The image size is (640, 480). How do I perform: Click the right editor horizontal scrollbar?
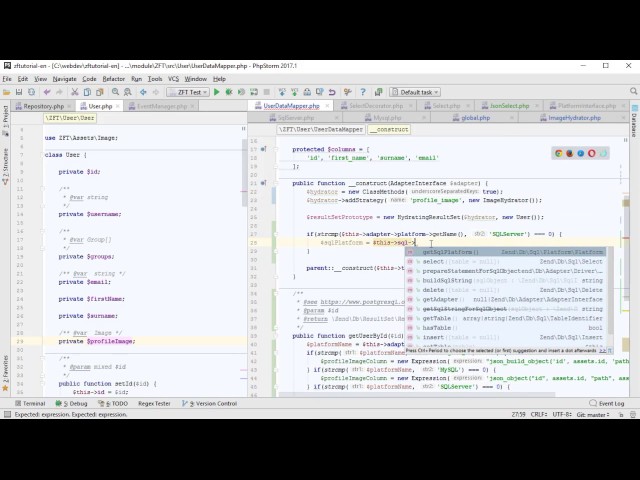click(417, 395)
